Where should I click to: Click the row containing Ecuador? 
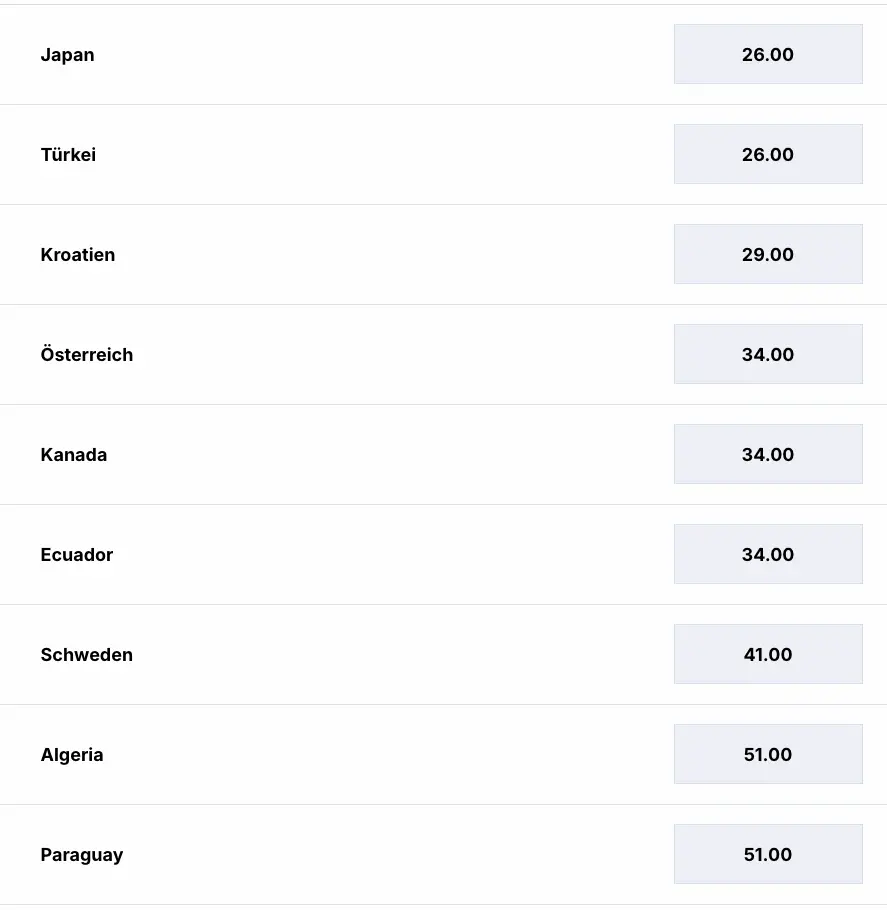tap(400, 554)
